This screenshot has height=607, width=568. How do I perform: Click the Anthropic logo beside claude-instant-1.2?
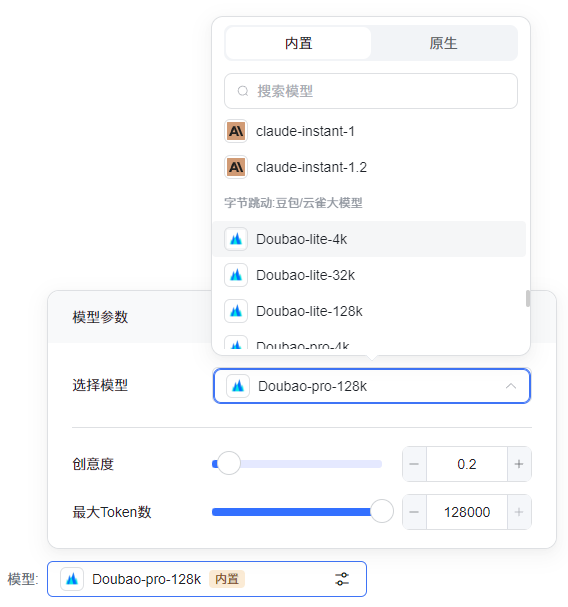pos(236,167)
